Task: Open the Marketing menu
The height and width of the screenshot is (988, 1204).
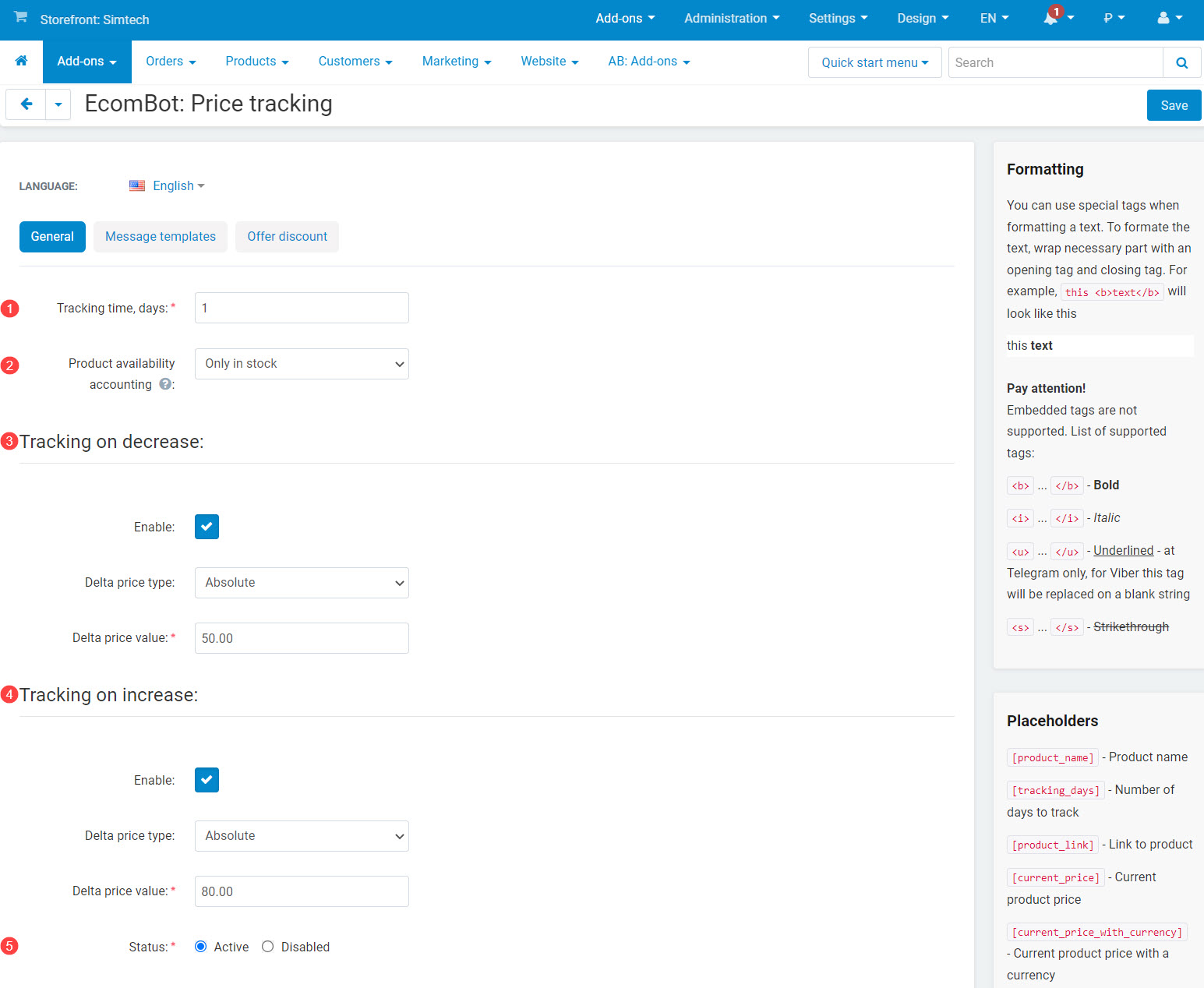Action: click(456, 61)
